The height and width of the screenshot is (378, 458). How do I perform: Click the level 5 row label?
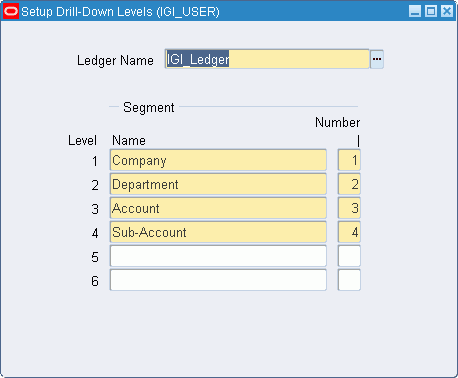pyautogui.click(x=95, y=257)
